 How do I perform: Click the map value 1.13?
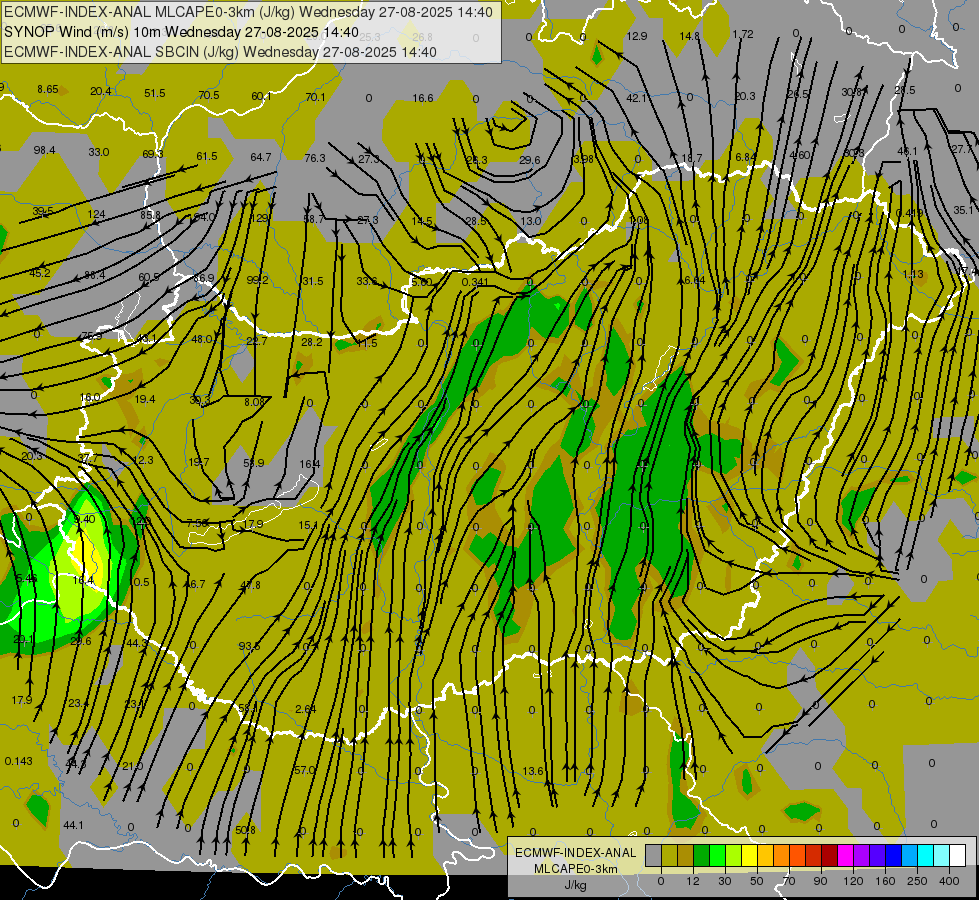tap(913, 274)
